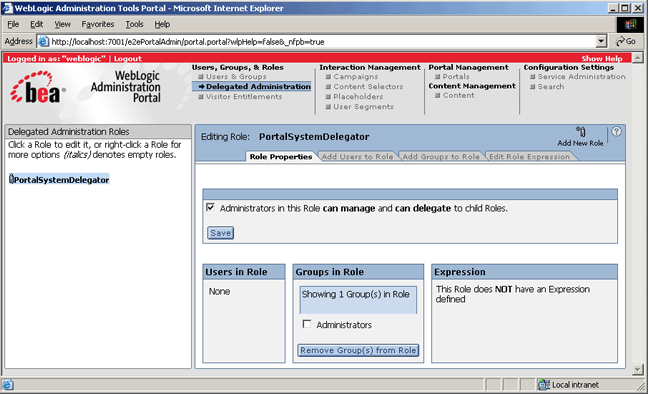This screenshot has height=394, width=648.
Task: Click the Groups in Role header
Action: click(358, 272)
